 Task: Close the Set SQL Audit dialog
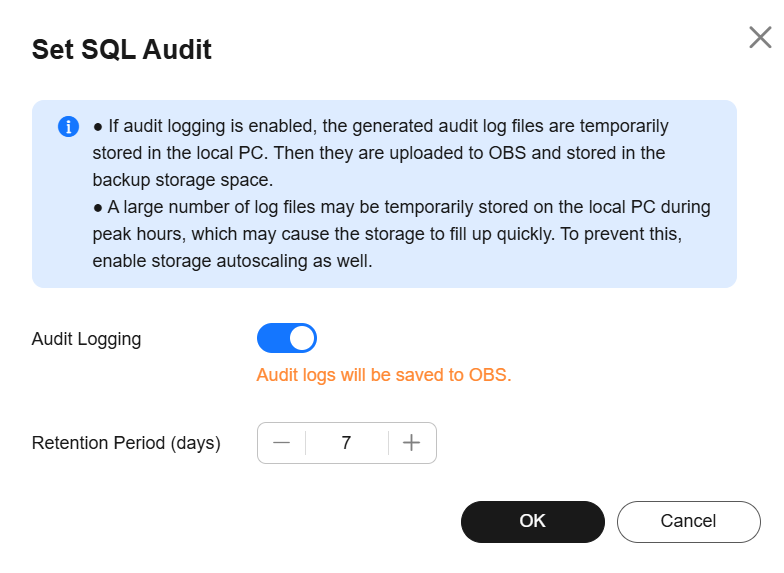coord(760,38)
